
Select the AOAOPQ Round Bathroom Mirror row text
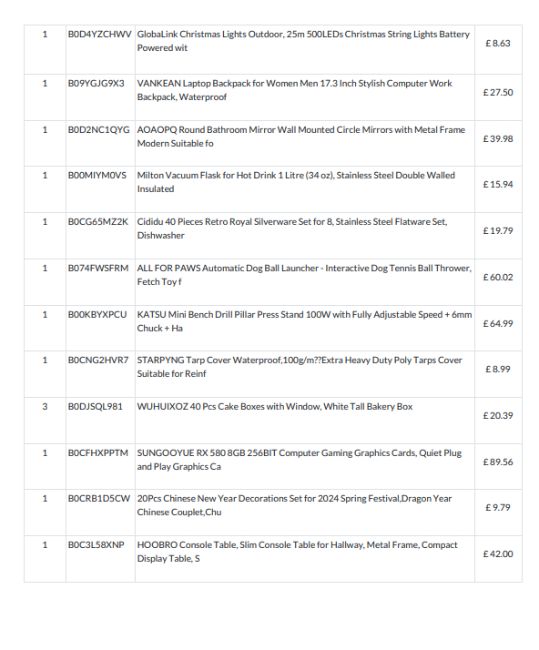tap(301, 136)
